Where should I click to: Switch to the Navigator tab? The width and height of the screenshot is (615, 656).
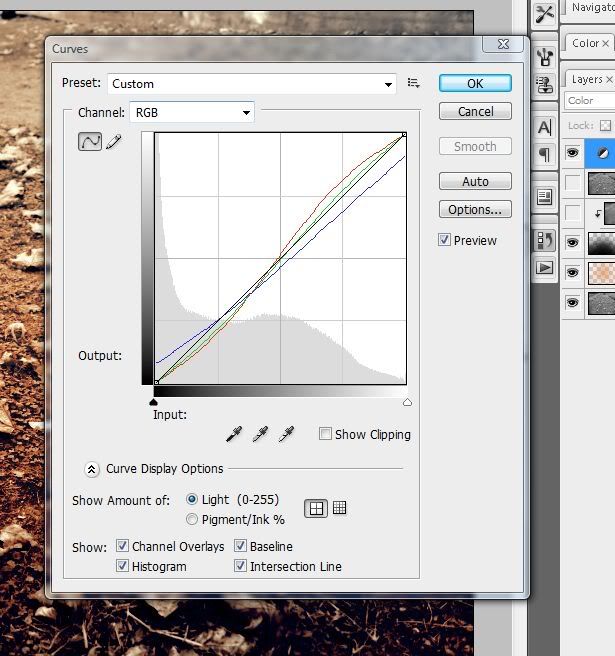tap(593, 8)
